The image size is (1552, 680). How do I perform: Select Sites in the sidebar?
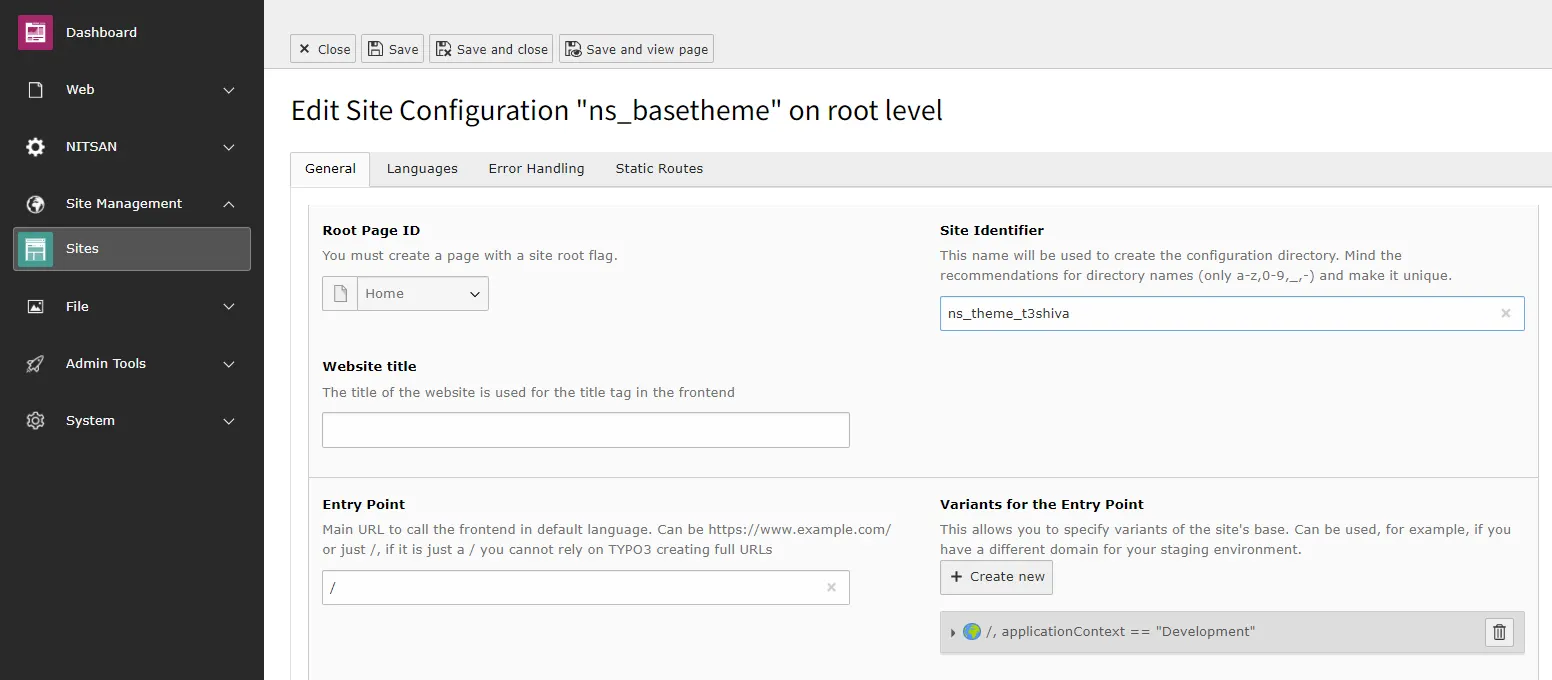tap(132, 249)
